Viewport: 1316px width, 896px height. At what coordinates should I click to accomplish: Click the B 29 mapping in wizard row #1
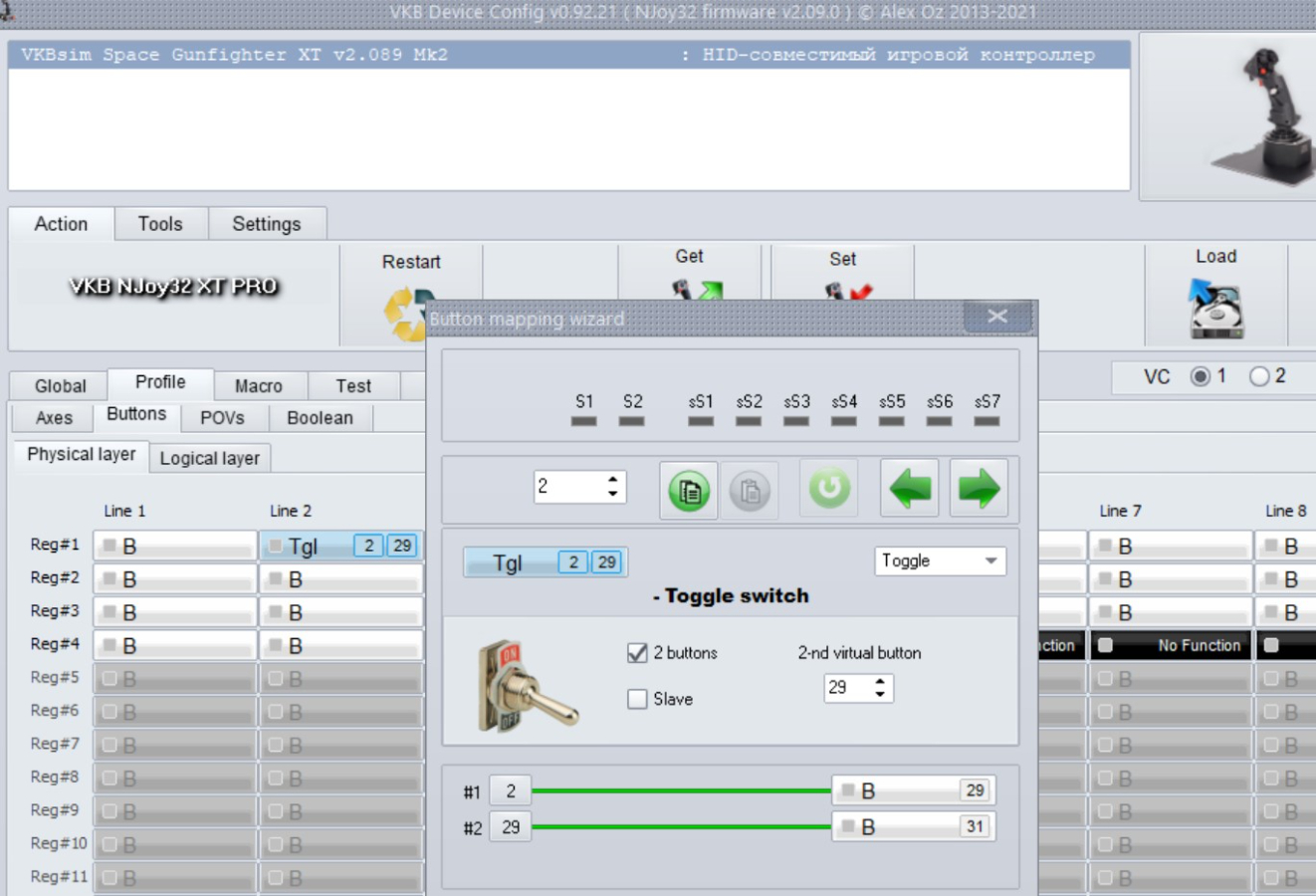913,790
